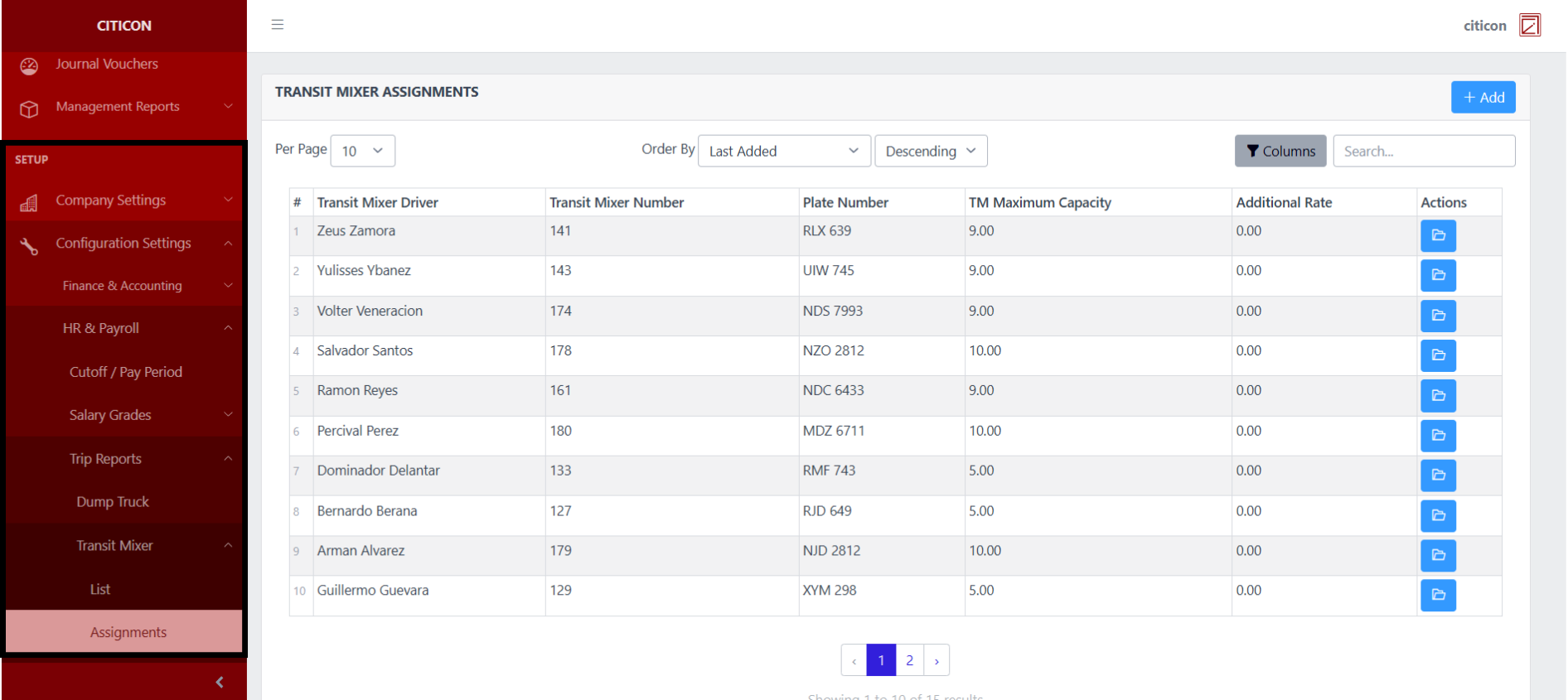Click the Management Reports cube icon
Viewport: 1568px width, 700px height.
tap(29, 109)
